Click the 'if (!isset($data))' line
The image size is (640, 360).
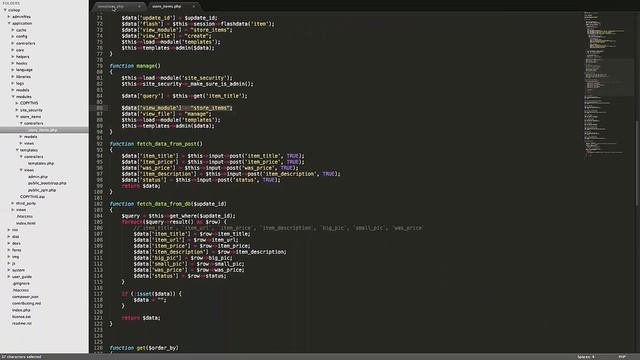[x=151, y=293]
